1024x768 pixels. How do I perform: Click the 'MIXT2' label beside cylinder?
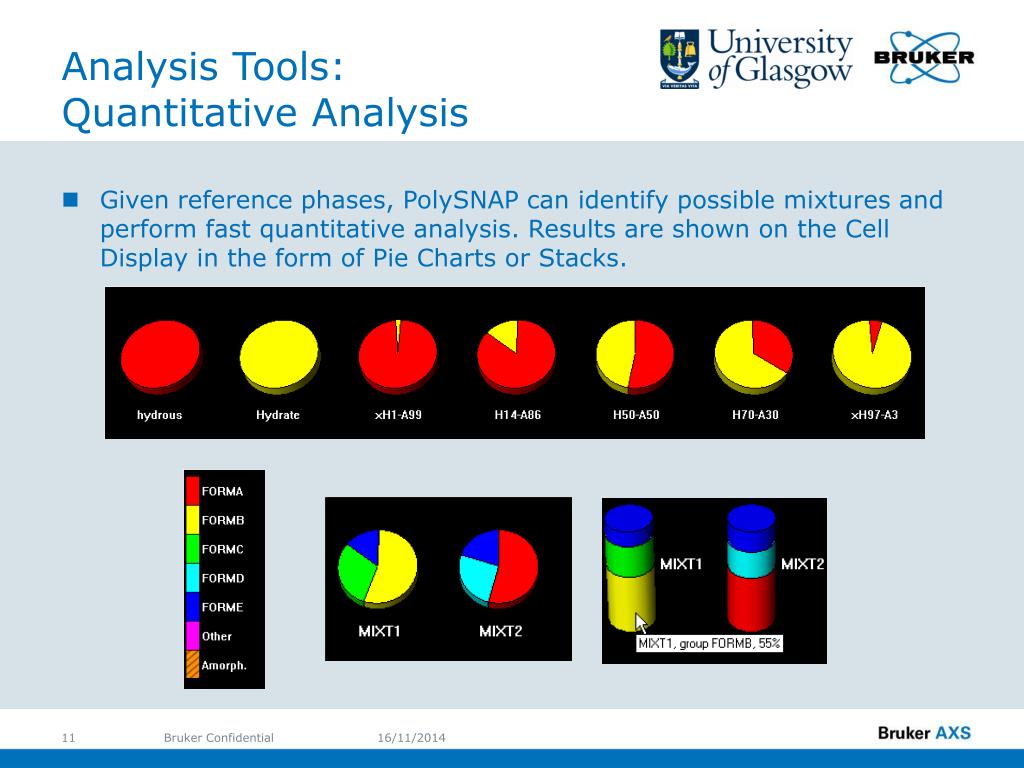[803, 564]
